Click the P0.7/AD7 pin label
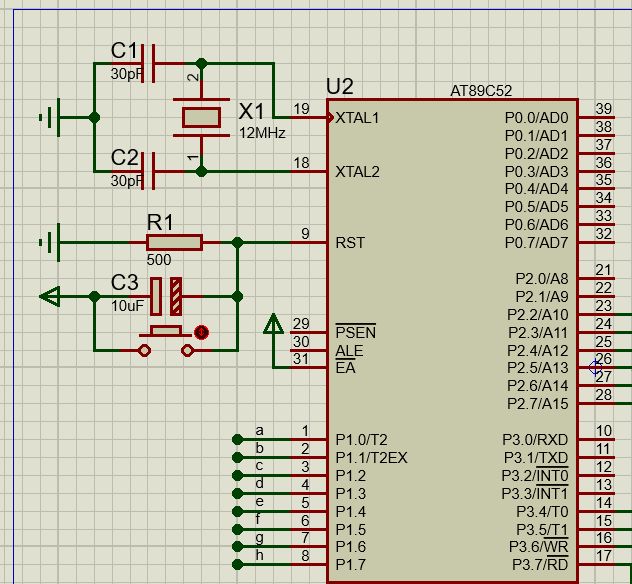The image size is (632, 584). 536,243
